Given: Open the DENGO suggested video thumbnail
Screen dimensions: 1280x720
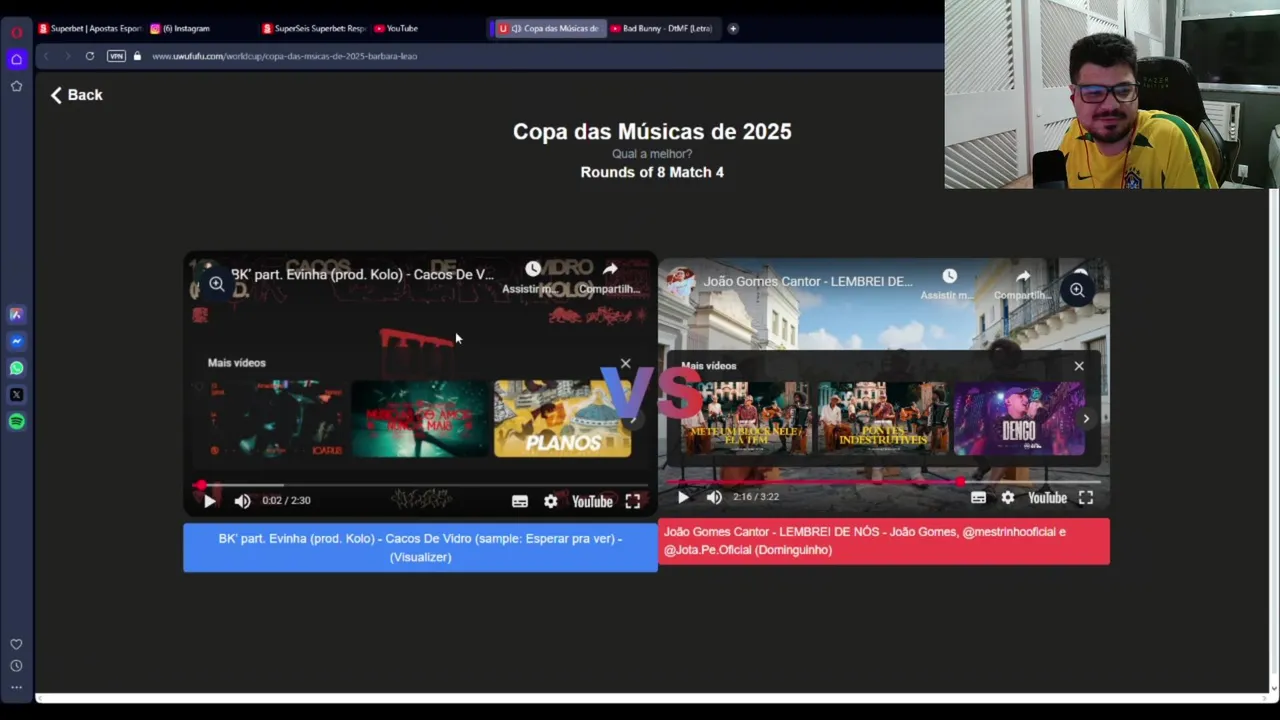Looking at the screenshot, I should [1019, 418].
